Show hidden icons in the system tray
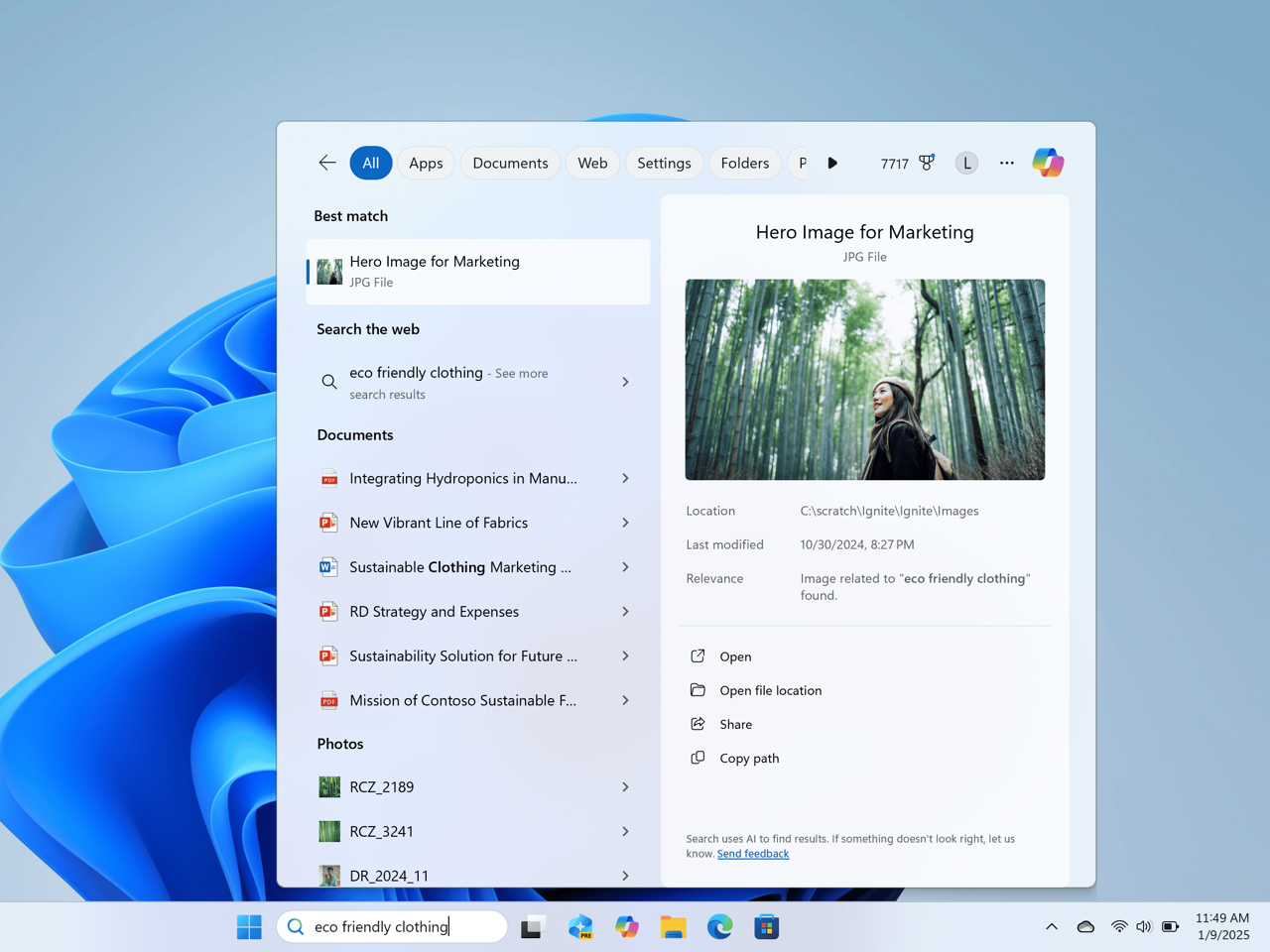This screenshot has width=1270, height=952. [x=1052, y=927]
